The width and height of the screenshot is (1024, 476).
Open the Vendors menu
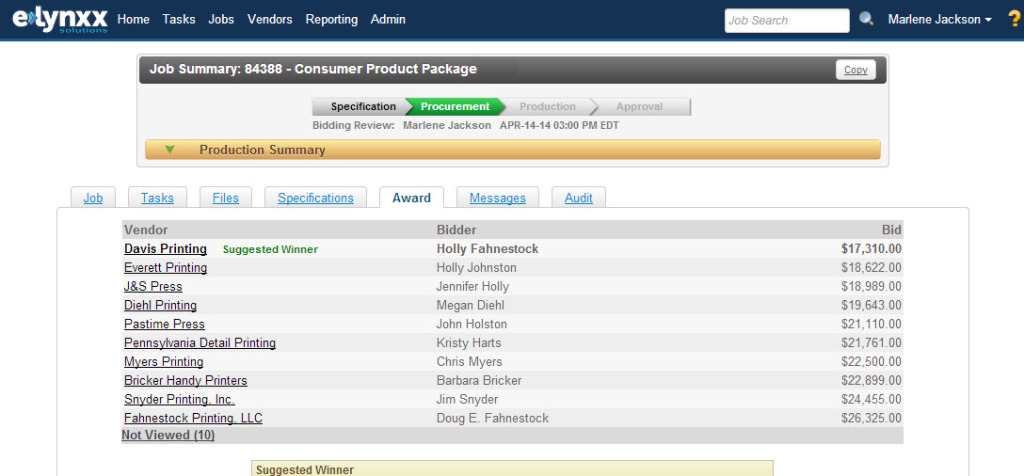[270, 20]
